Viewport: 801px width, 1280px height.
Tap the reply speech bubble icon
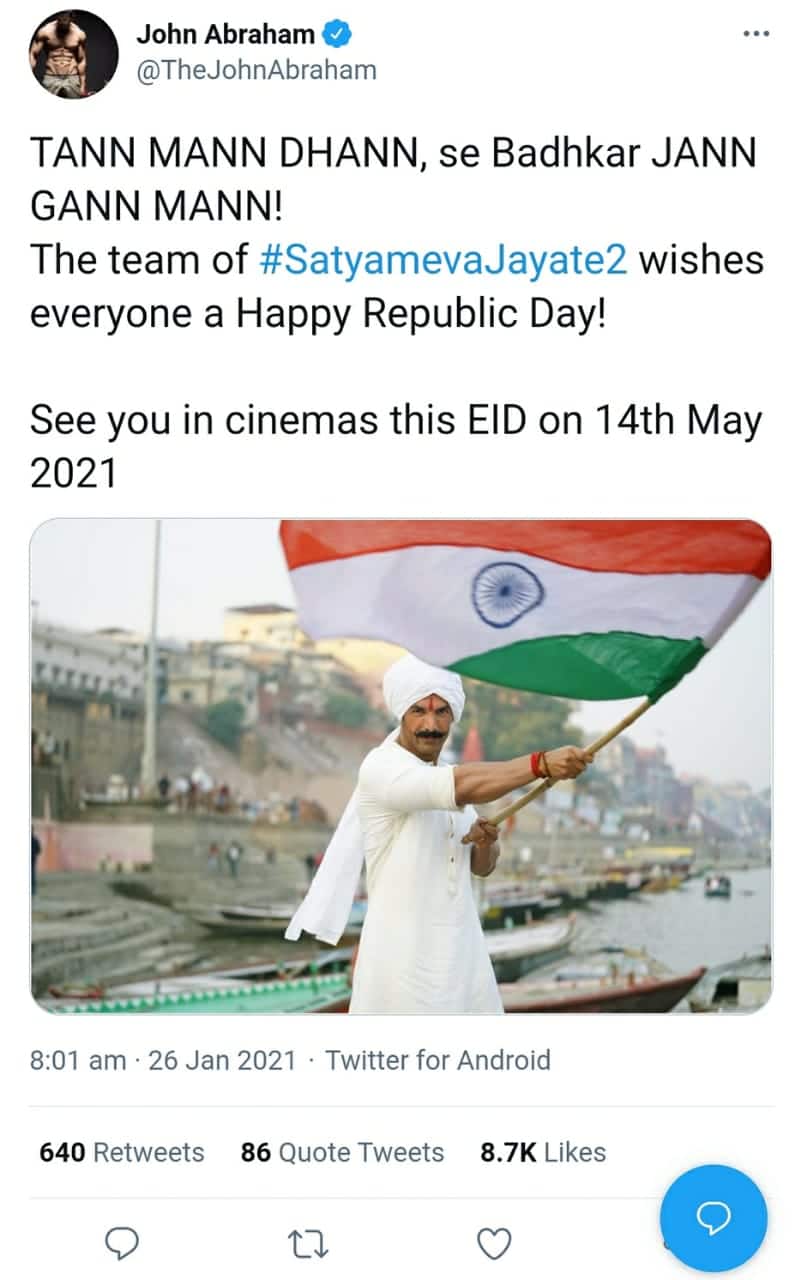pos(121,1244)
